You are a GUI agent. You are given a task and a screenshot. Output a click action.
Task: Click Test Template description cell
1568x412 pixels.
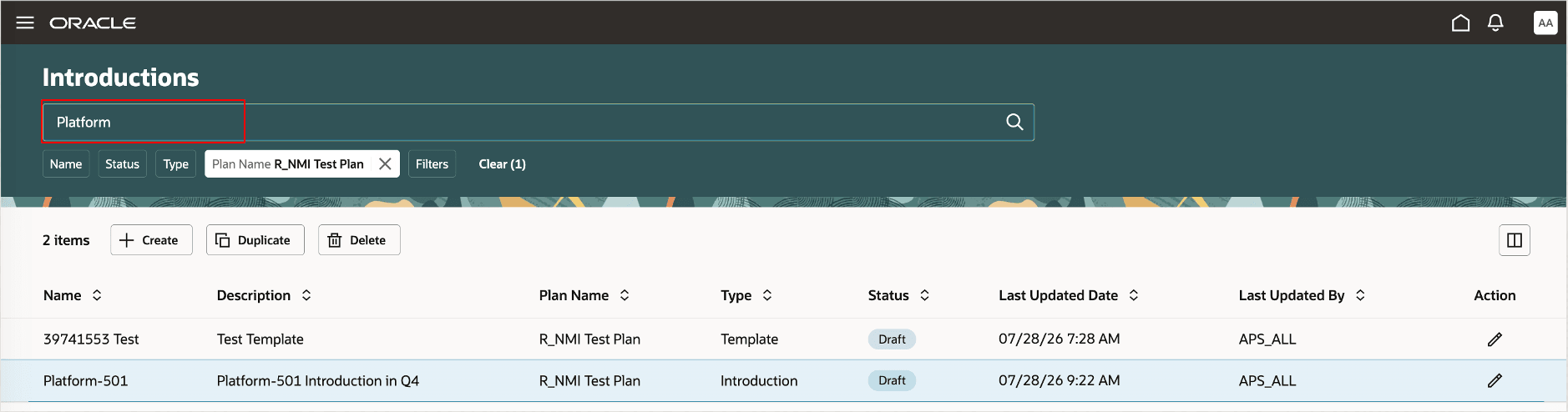260,339
